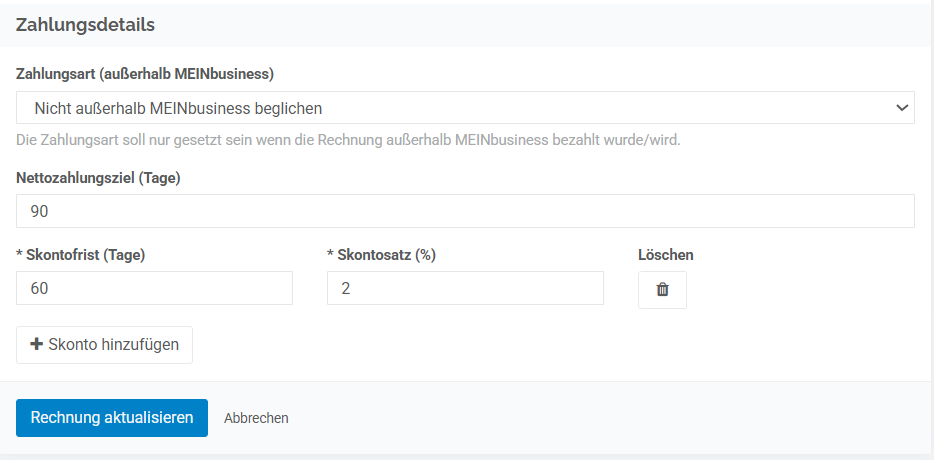This screenshot has height=460, width=934.
Task: Click the required asterisk before Skontofrist
Action: 20,255
